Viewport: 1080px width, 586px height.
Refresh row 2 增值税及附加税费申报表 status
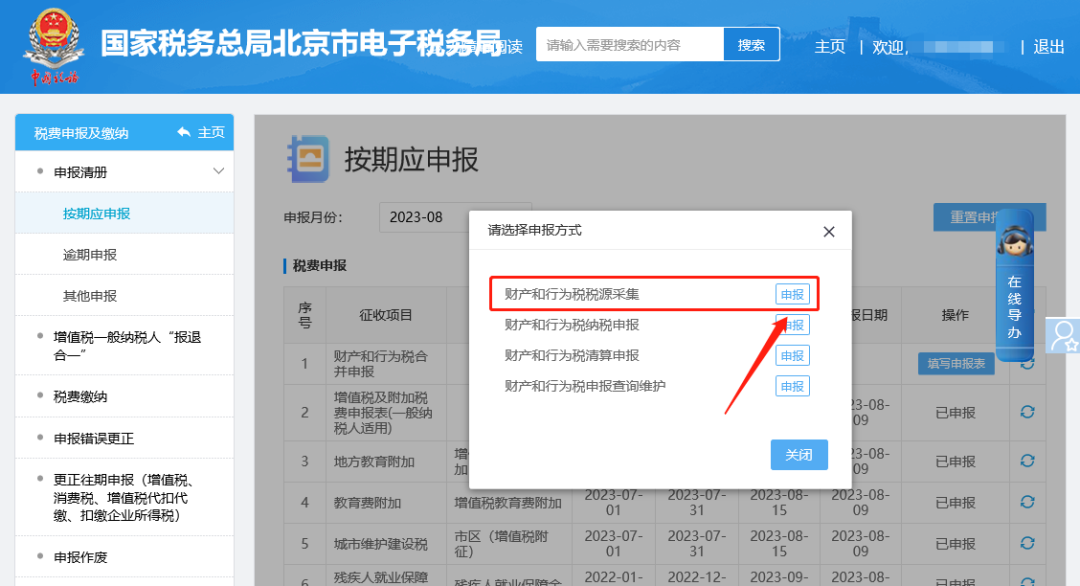point(1027,412)
